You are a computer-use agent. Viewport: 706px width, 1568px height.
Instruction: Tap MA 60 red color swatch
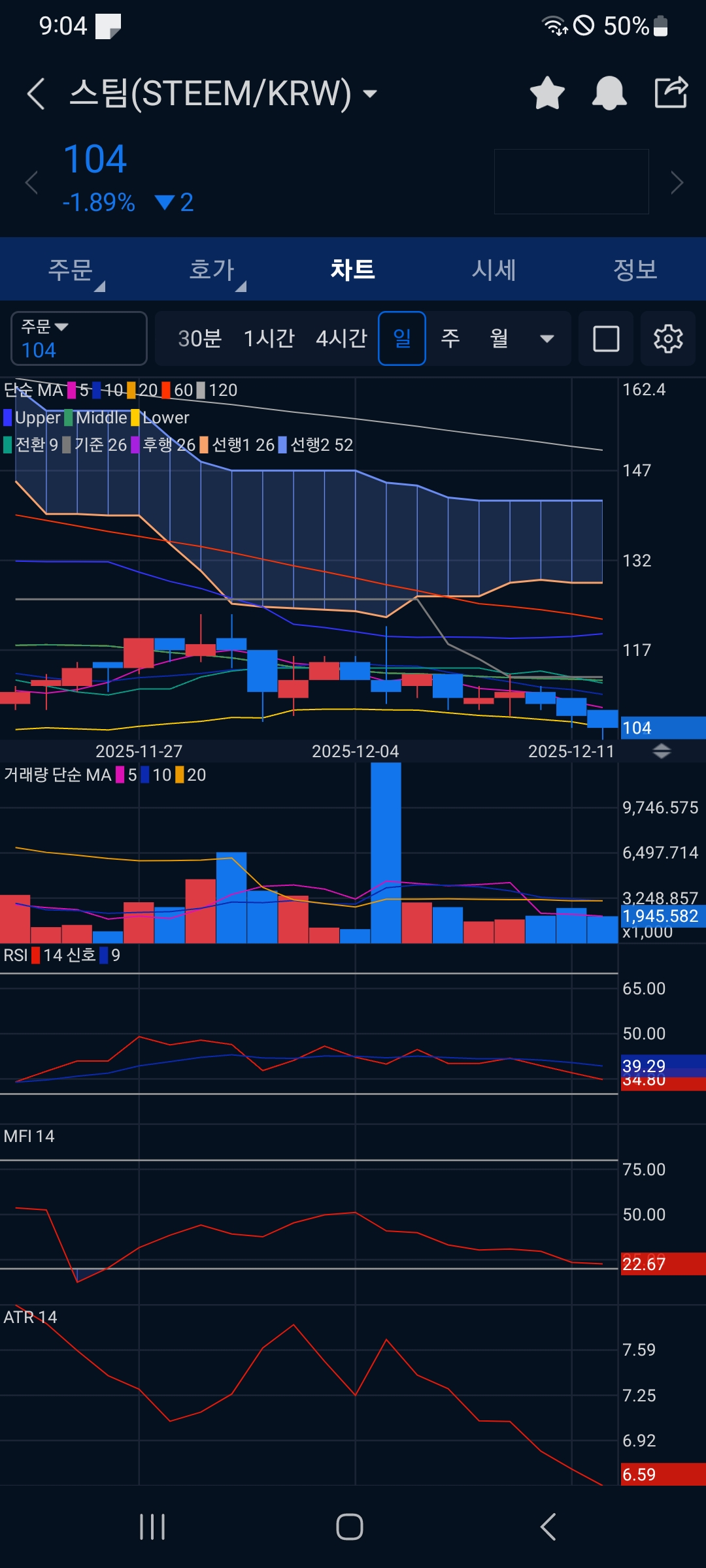pyautogui.click(x=166, y=390)
